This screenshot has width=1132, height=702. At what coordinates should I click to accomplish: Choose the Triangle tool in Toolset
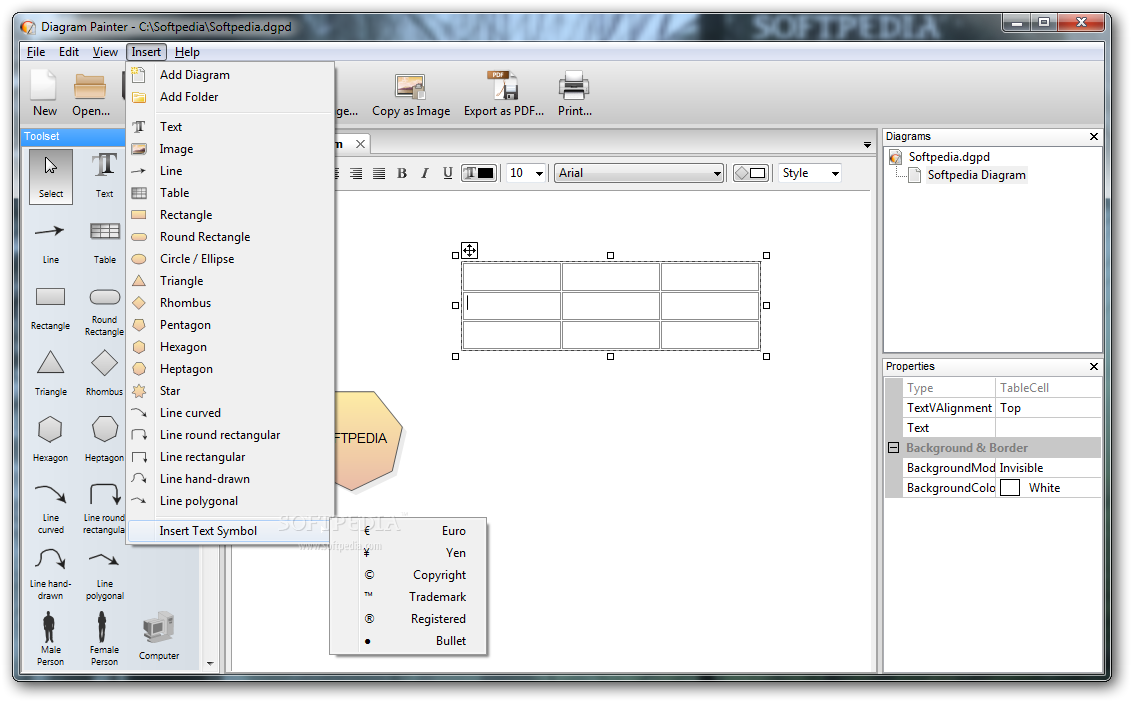(x=51, y=374)
